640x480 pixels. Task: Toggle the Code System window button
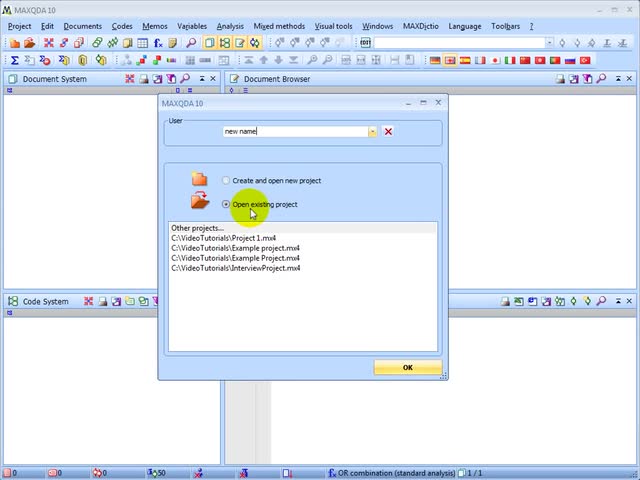(224, 43)
